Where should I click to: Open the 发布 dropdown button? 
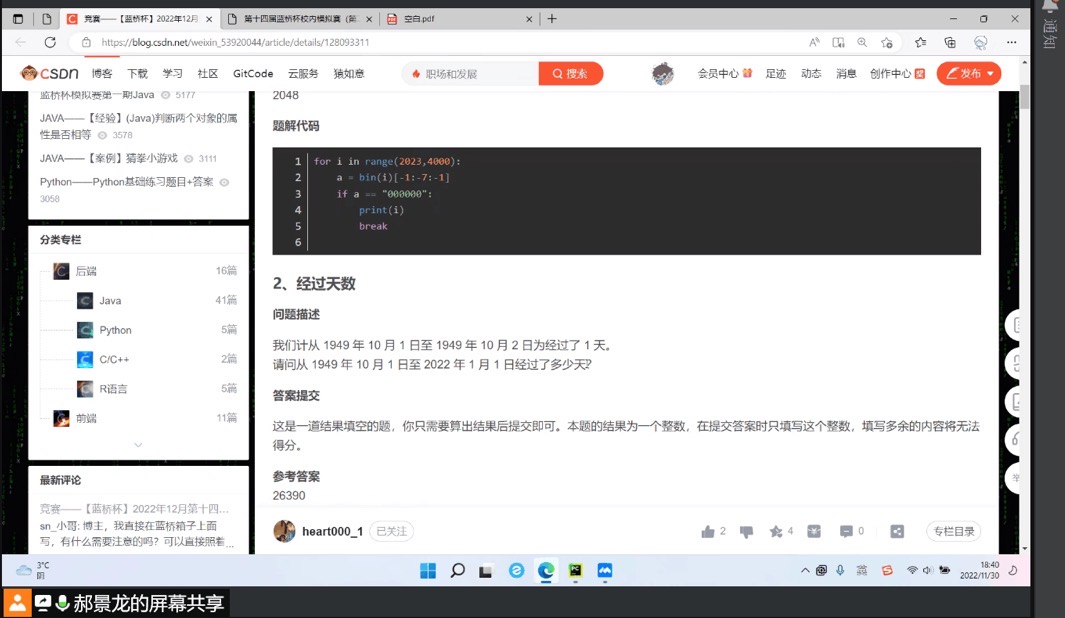tap(968, 73)
